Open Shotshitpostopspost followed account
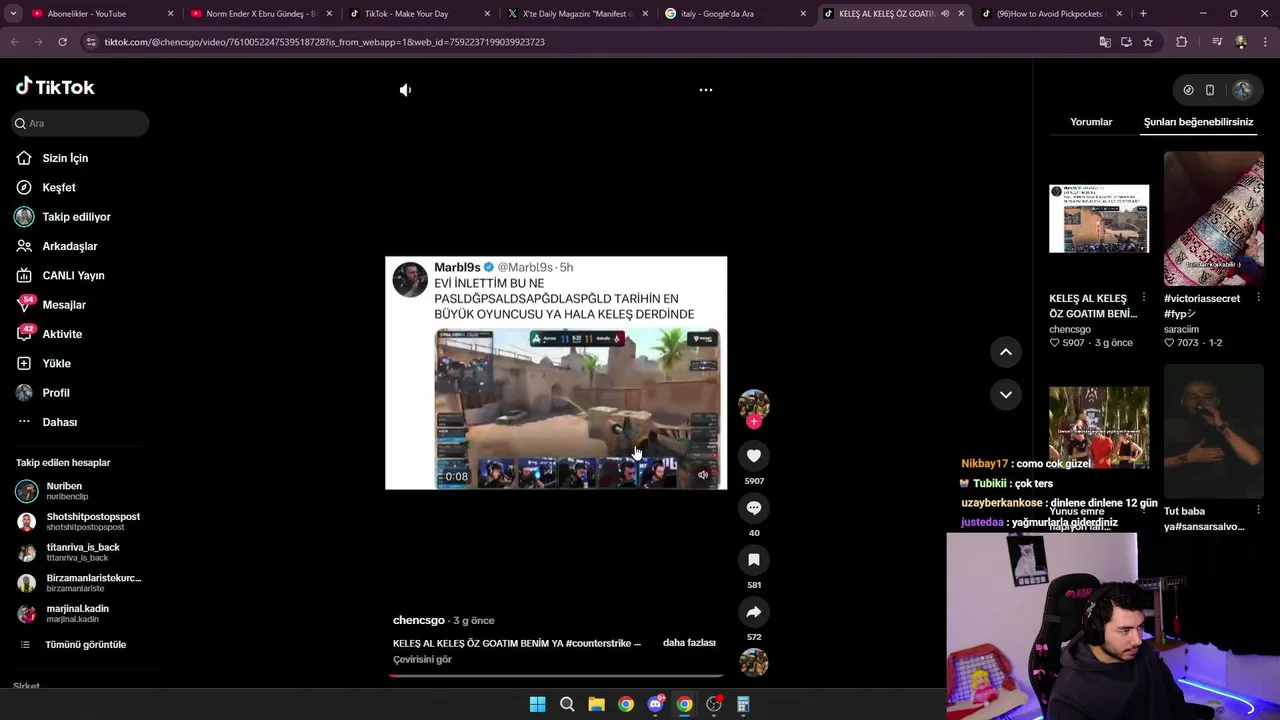This screenshot has height=720, width=1280. [80, 521]
